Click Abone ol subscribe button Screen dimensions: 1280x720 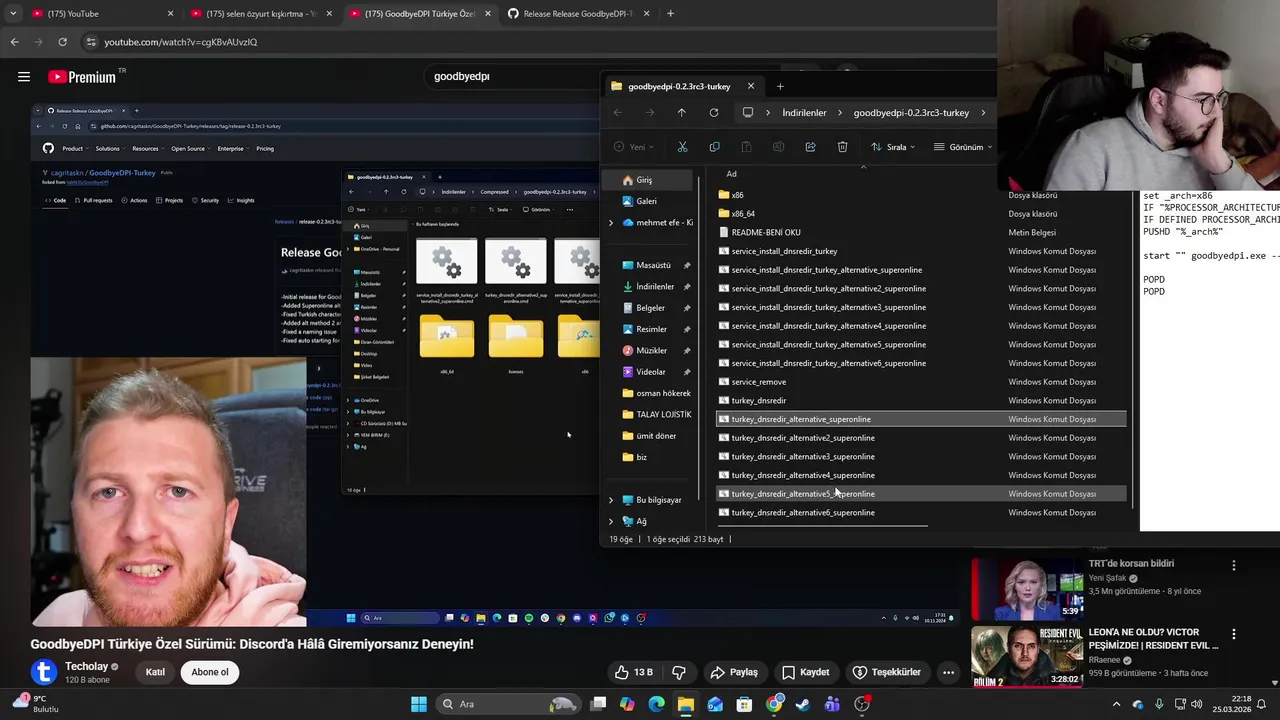tap(210, 672)
